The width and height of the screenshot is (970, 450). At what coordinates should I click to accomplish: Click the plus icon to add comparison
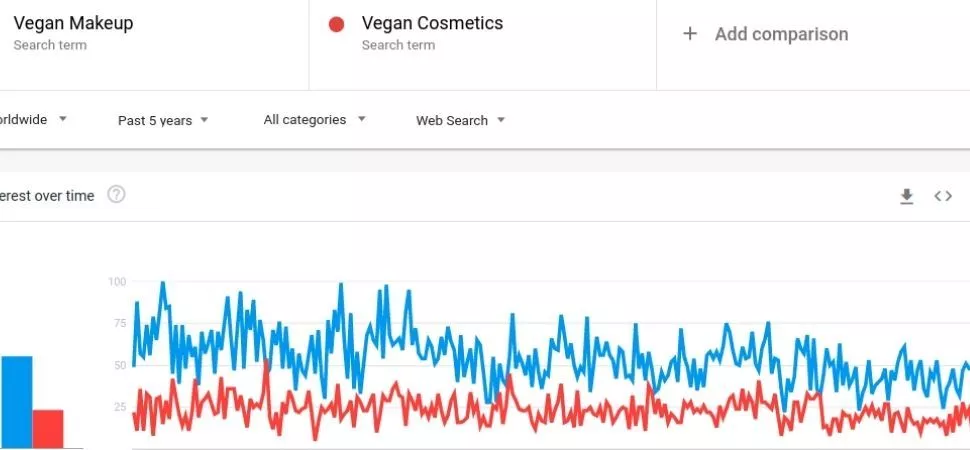tap(689, 34)
